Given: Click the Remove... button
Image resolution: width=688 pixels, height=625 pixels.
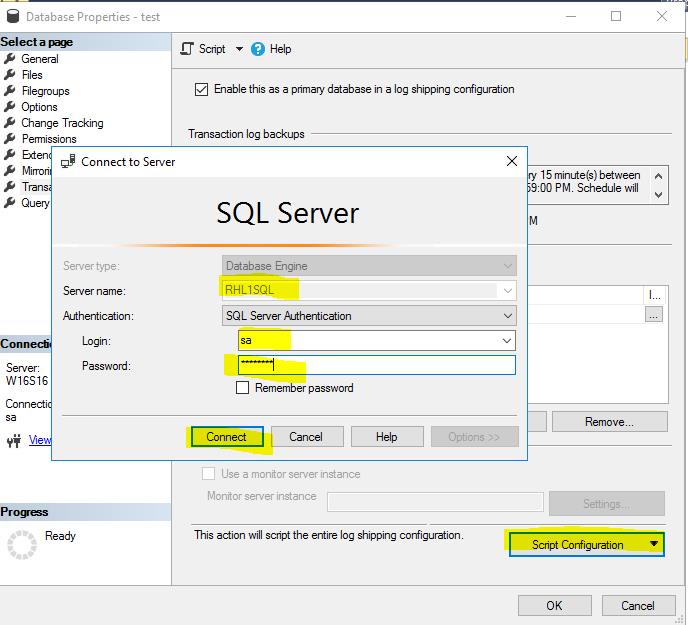Looking at the screenshot, I should coord(609,422).
